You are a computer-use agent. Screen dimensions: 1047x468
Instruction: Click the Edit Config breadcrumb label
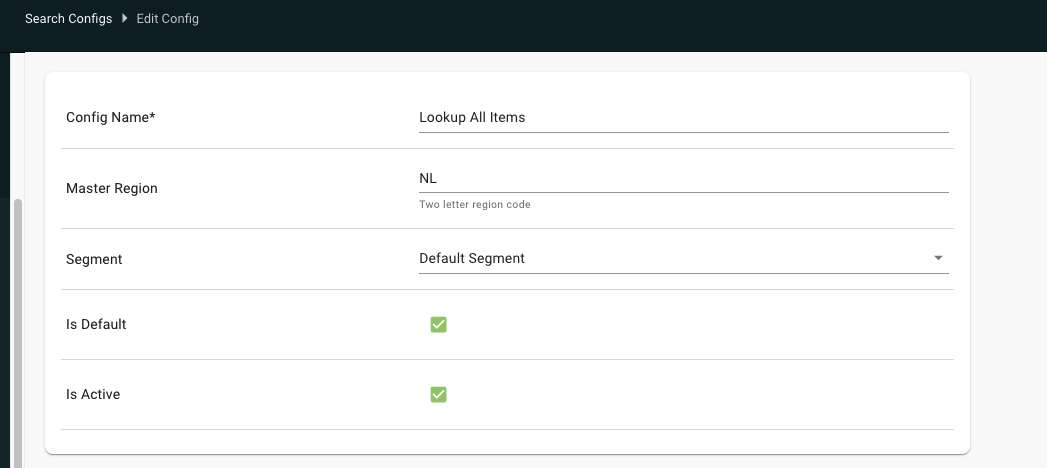point(168,19)
